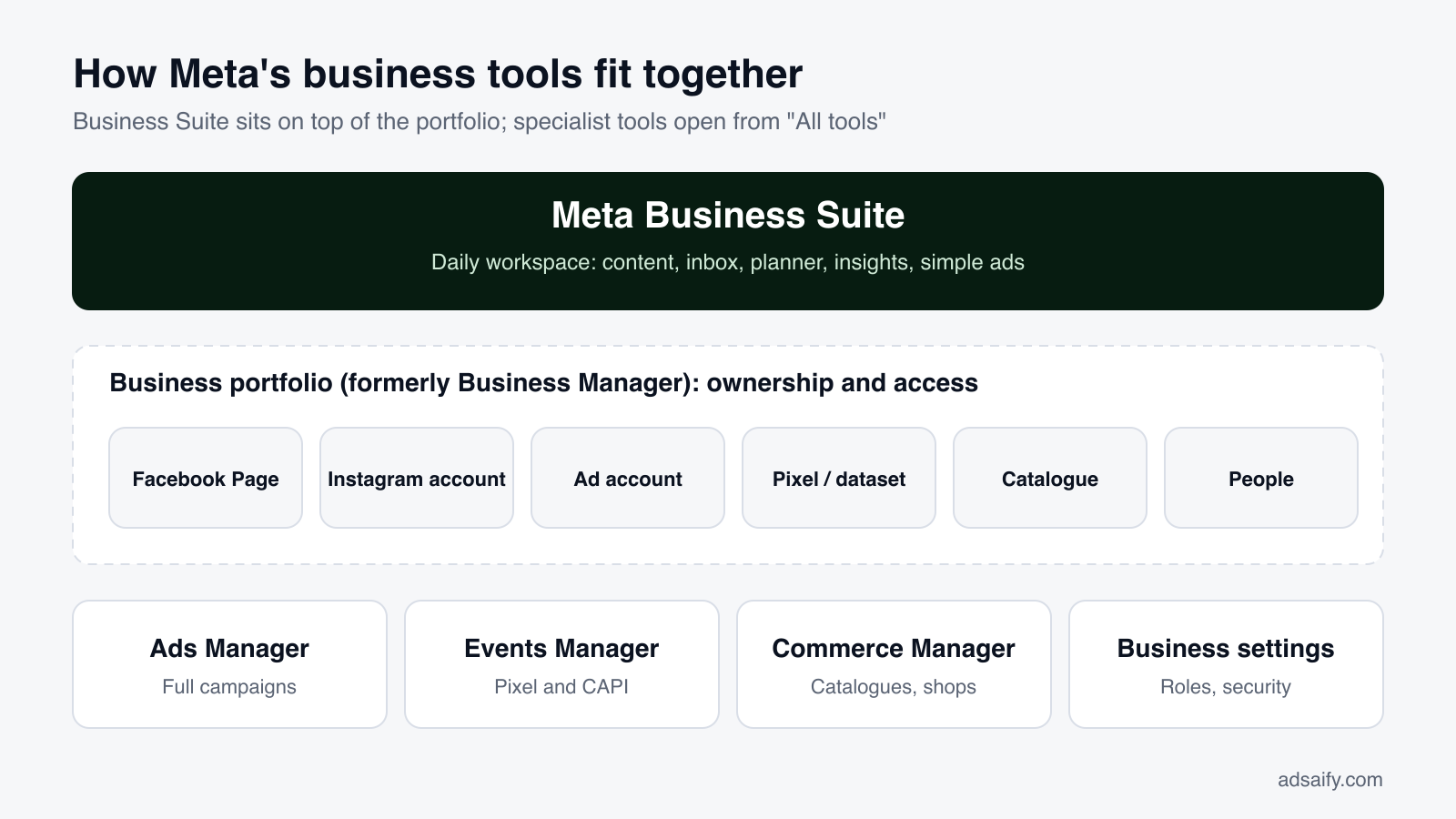Select the People card
The width and height of the screenshot is (1456, 819).
[x=1261, y=478]
